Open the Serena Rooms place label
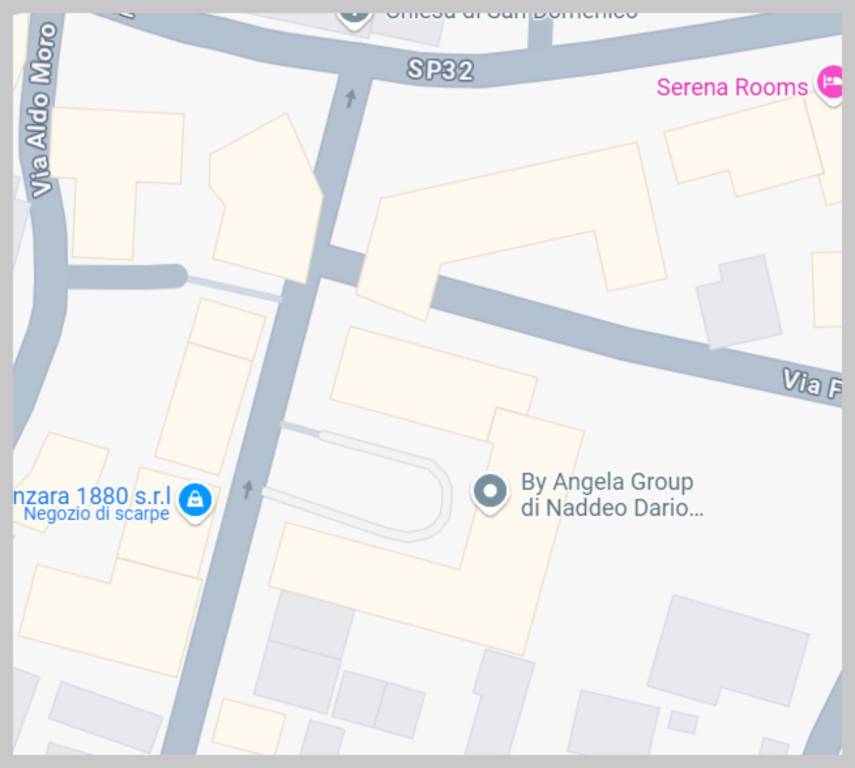 (732, 87)
